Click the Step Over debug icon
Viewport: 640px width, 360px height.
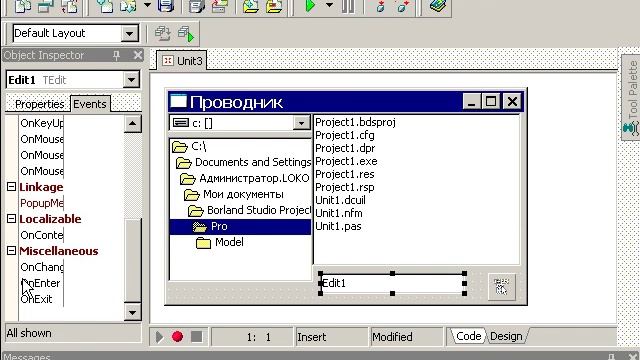pos(403,6)
